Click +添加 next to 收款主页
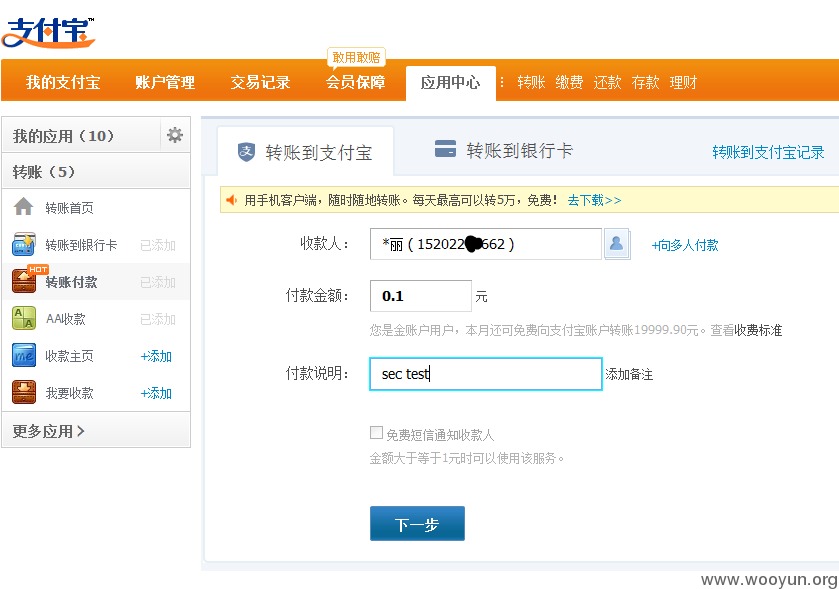This screenshot has height=589, width=839. click(156, 356)
